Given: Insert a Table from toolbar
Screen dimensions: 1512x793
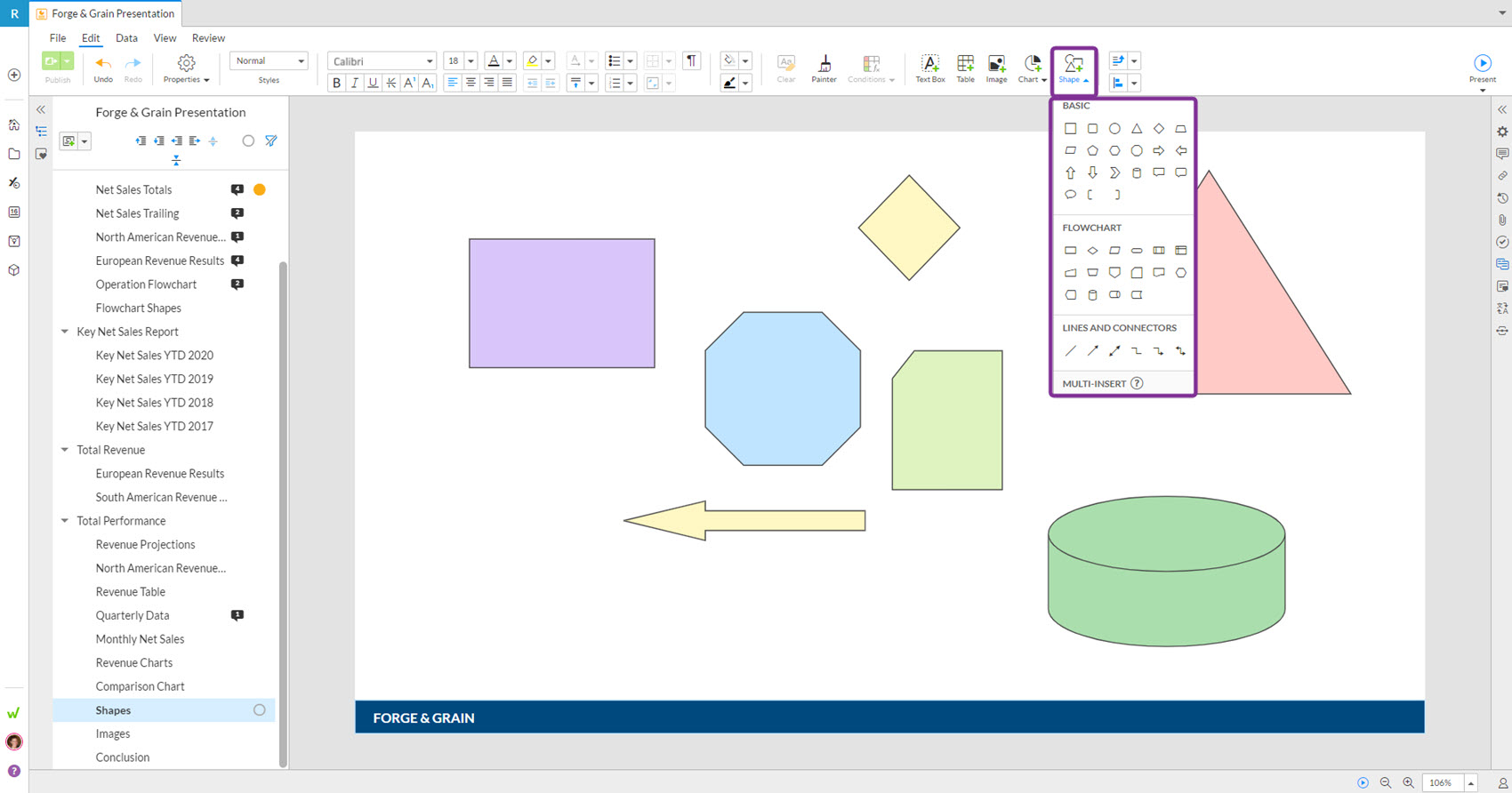Looking at the screenshot, I should coord(965,68).
